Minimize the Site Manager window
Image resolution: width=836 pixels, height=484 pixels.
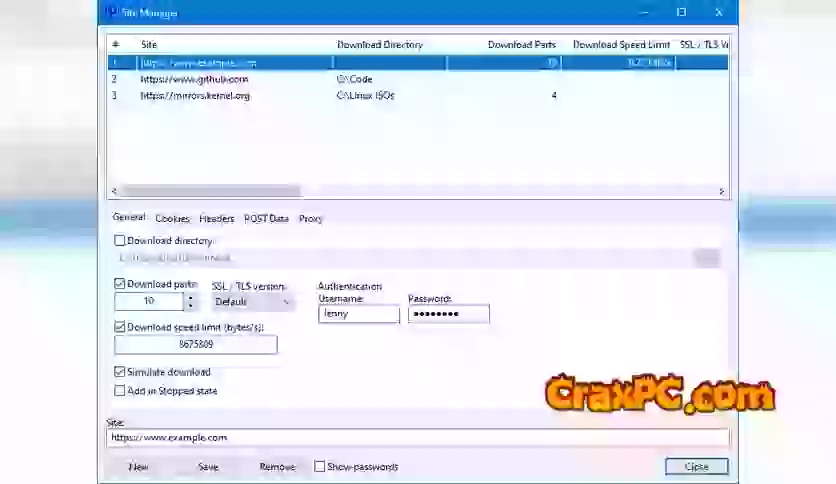coord(644,12)
